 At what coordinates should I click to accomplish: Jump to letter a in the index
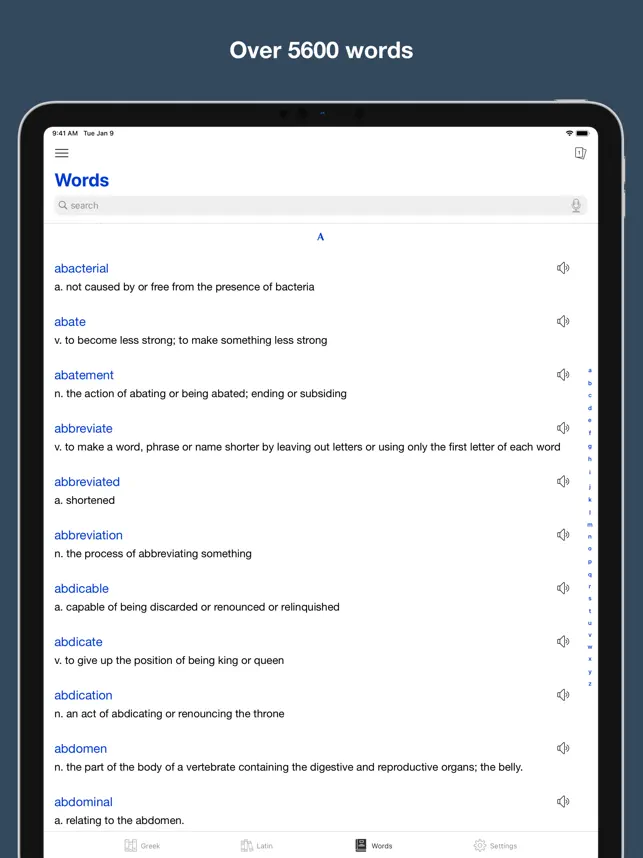[x=589, y=370]
